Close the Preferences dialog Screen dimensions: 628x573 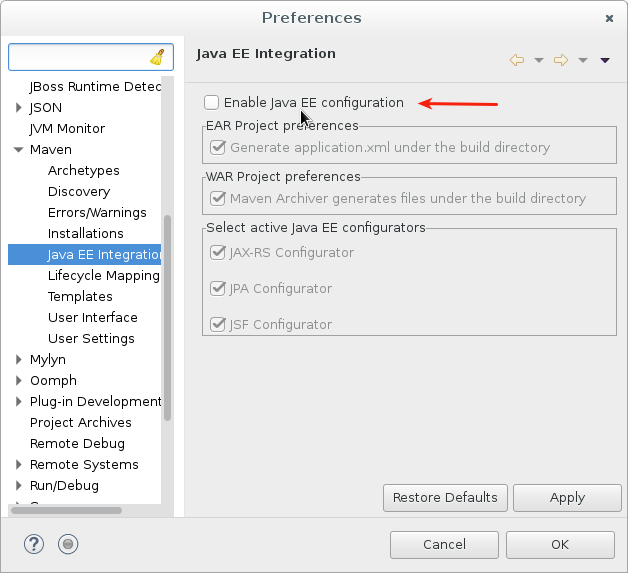pos(609,18)
